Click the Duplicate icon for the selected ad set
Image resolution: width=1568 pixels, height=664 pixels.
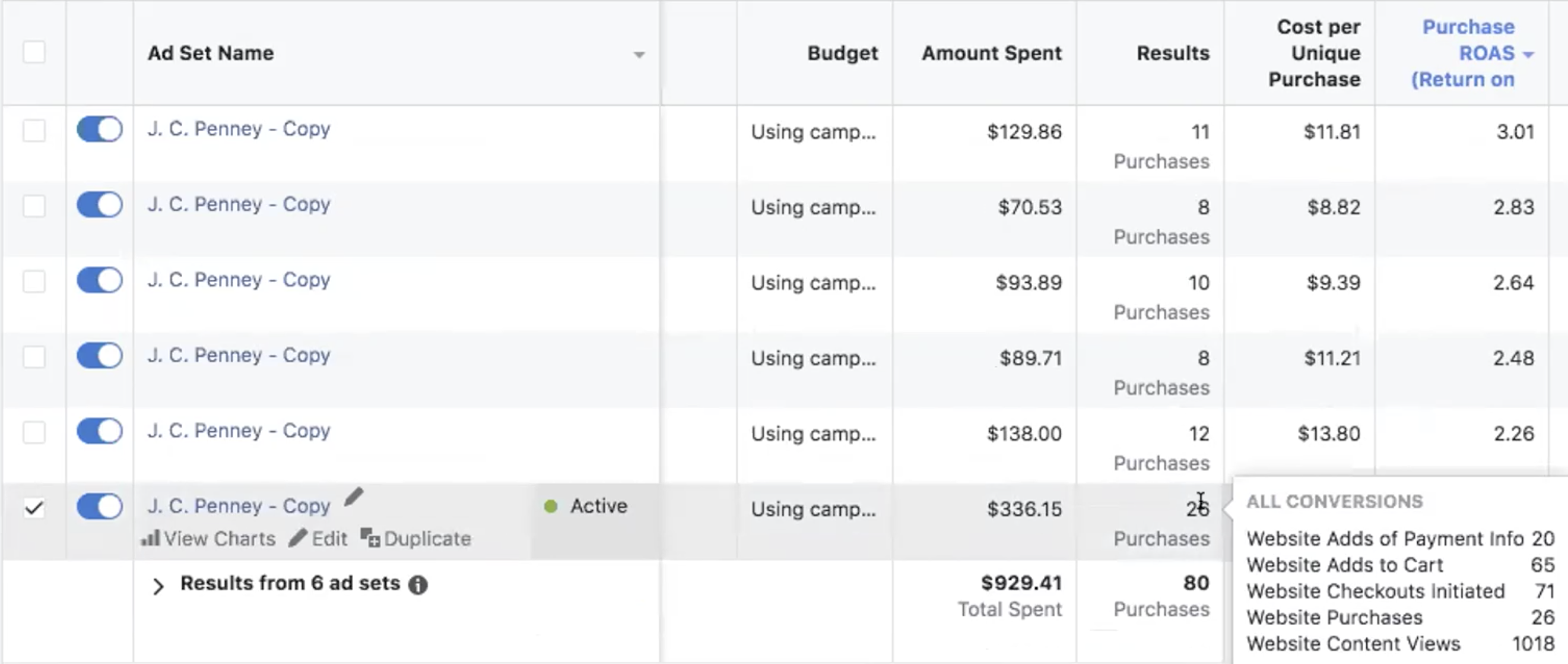coord(369,537)
